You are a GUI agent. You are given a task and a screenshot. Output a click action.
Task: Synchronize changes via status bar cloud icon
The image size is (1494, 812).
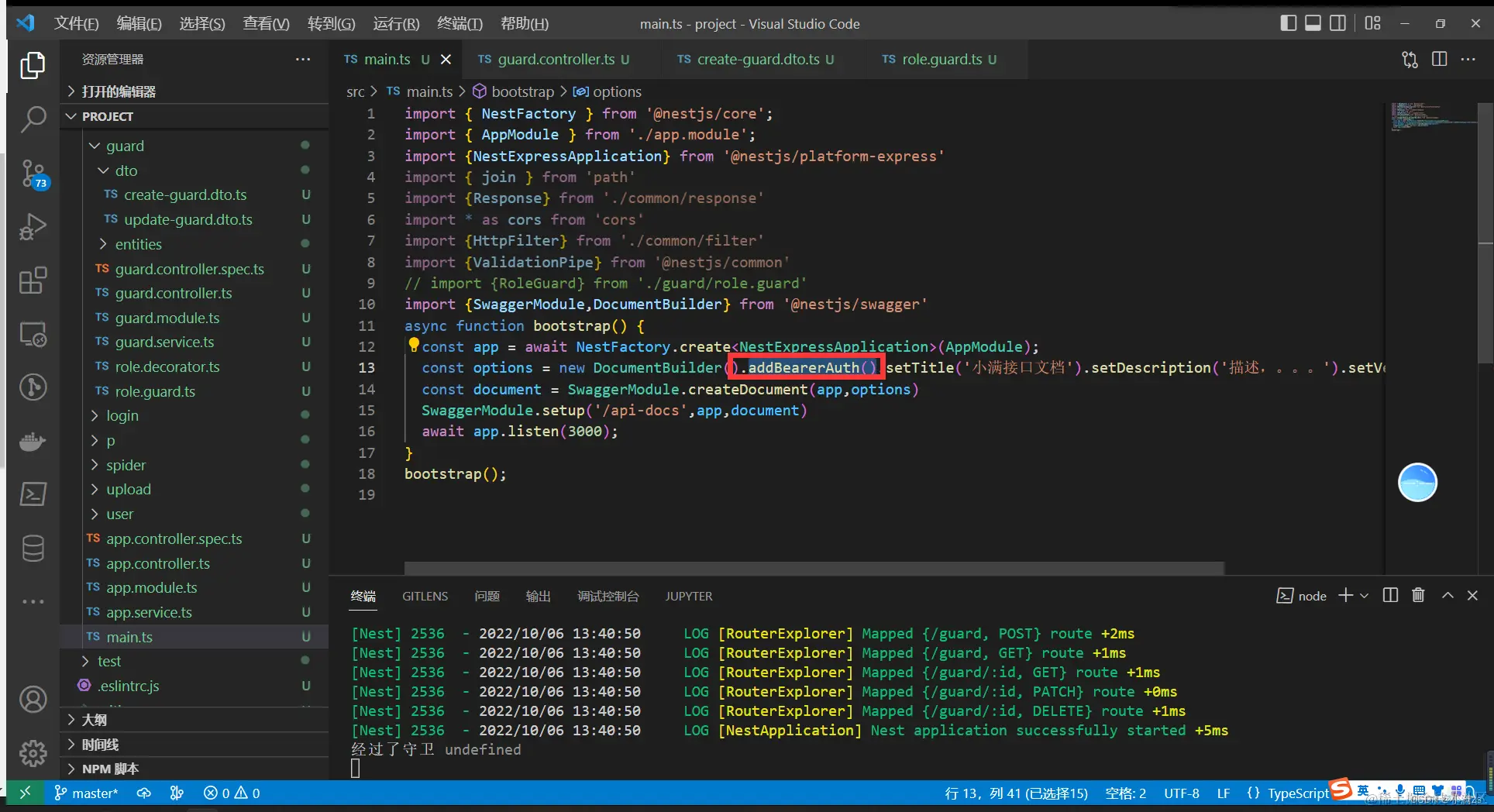click(144, 793)
